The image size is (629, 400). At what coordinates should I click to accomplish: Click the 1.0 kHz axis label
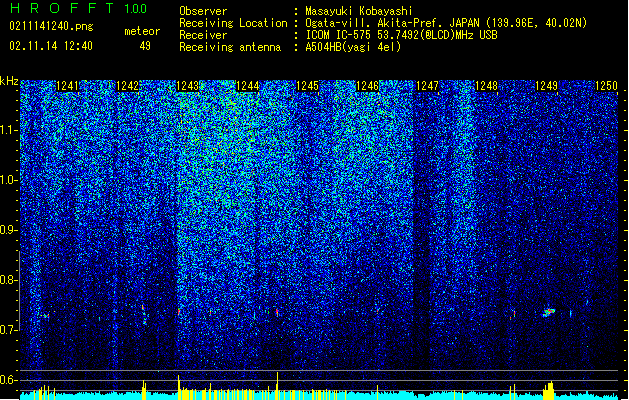click(8, 180)
